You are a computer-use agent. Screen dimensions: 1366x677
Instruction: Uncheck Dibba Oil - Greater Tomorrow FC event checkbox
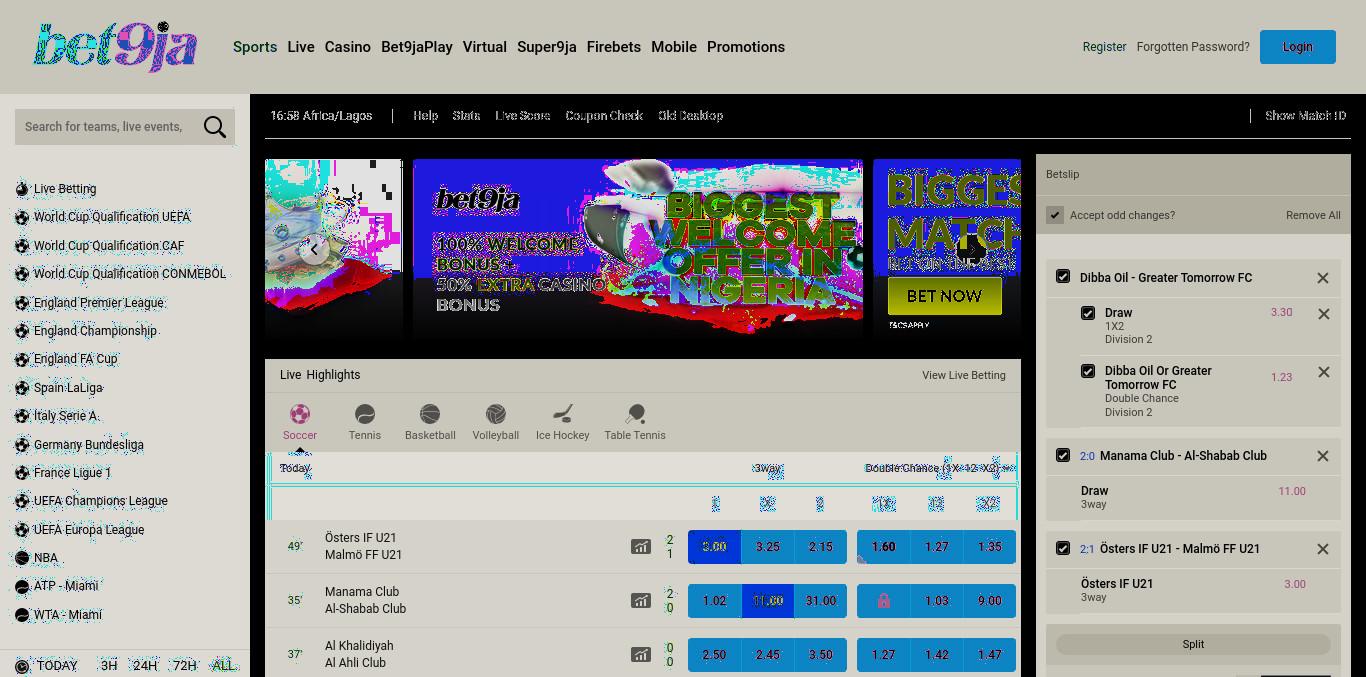[x=1063, y=277]
